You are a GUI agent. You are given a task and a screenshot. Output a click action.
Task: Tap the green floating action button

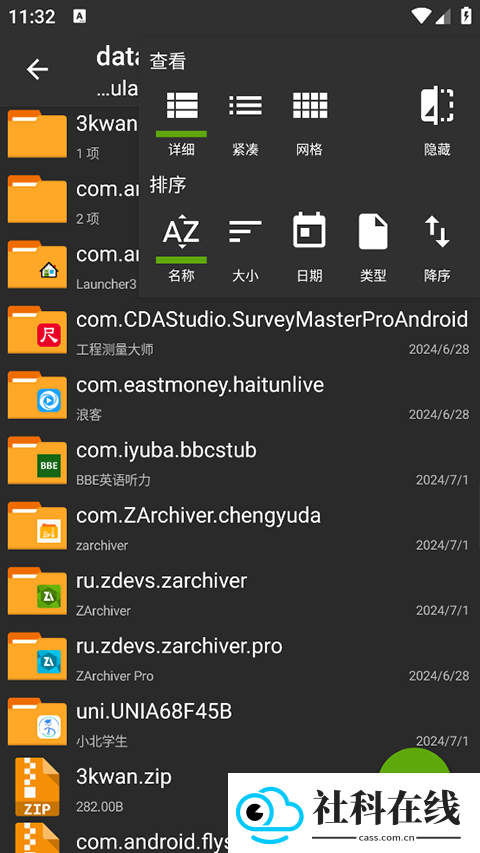pyautogui.click(x=415, y=762)
